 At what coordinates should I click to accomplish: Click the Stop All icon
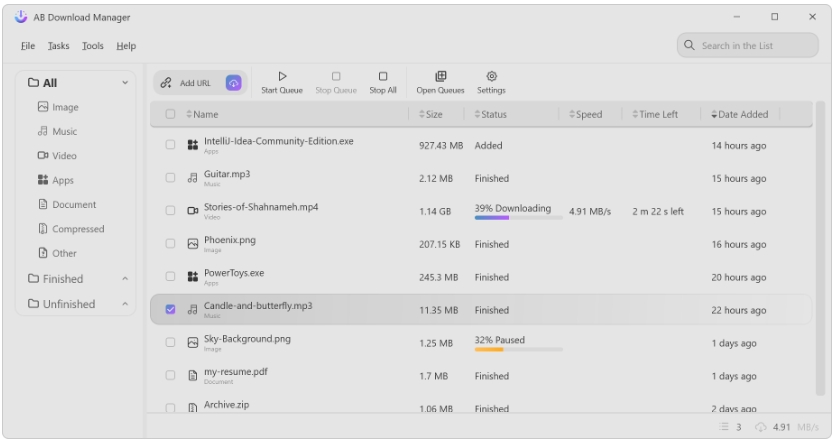tap(383, 76)
